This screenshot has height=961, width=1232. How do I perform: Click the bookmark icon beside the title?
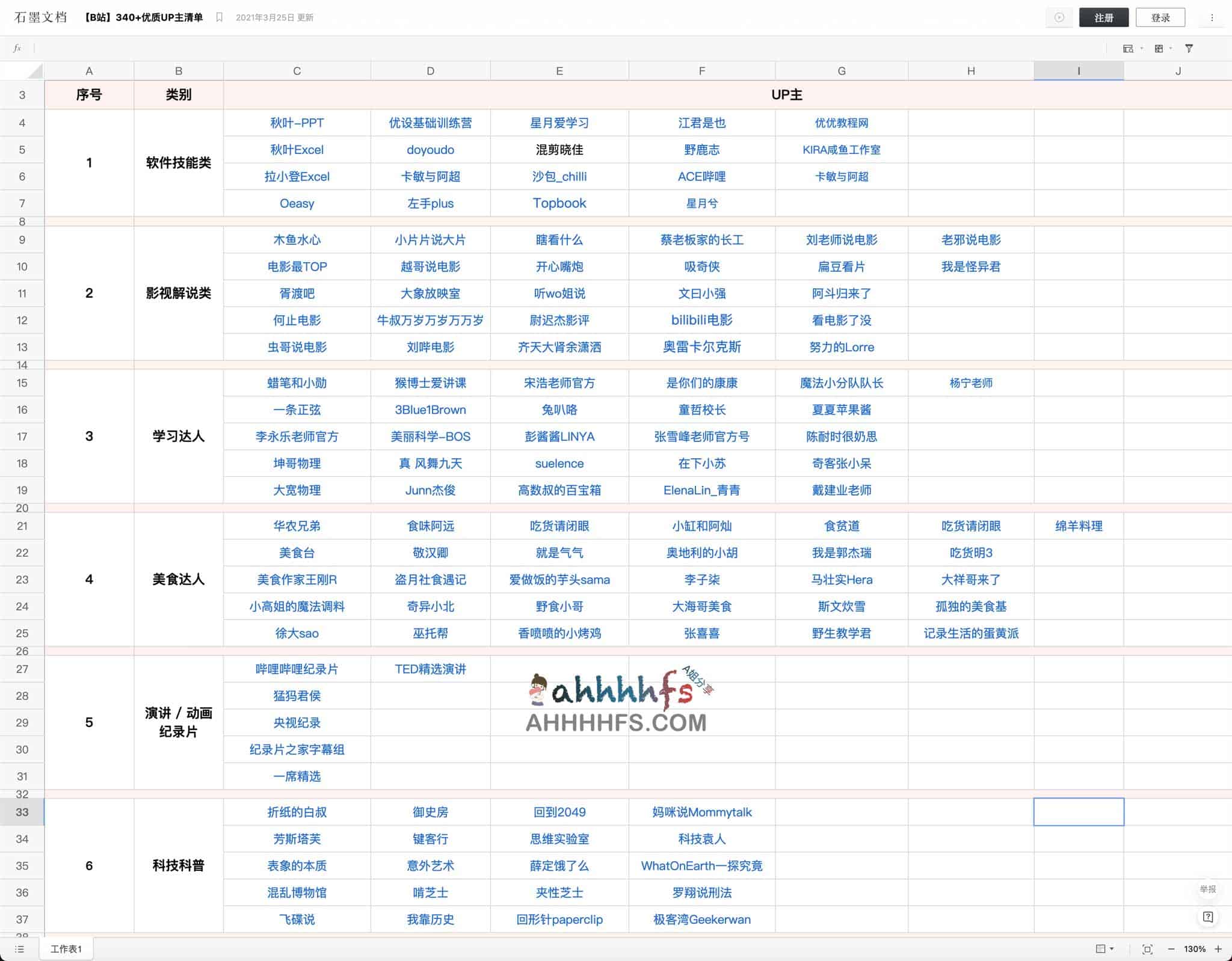(220, 17)
